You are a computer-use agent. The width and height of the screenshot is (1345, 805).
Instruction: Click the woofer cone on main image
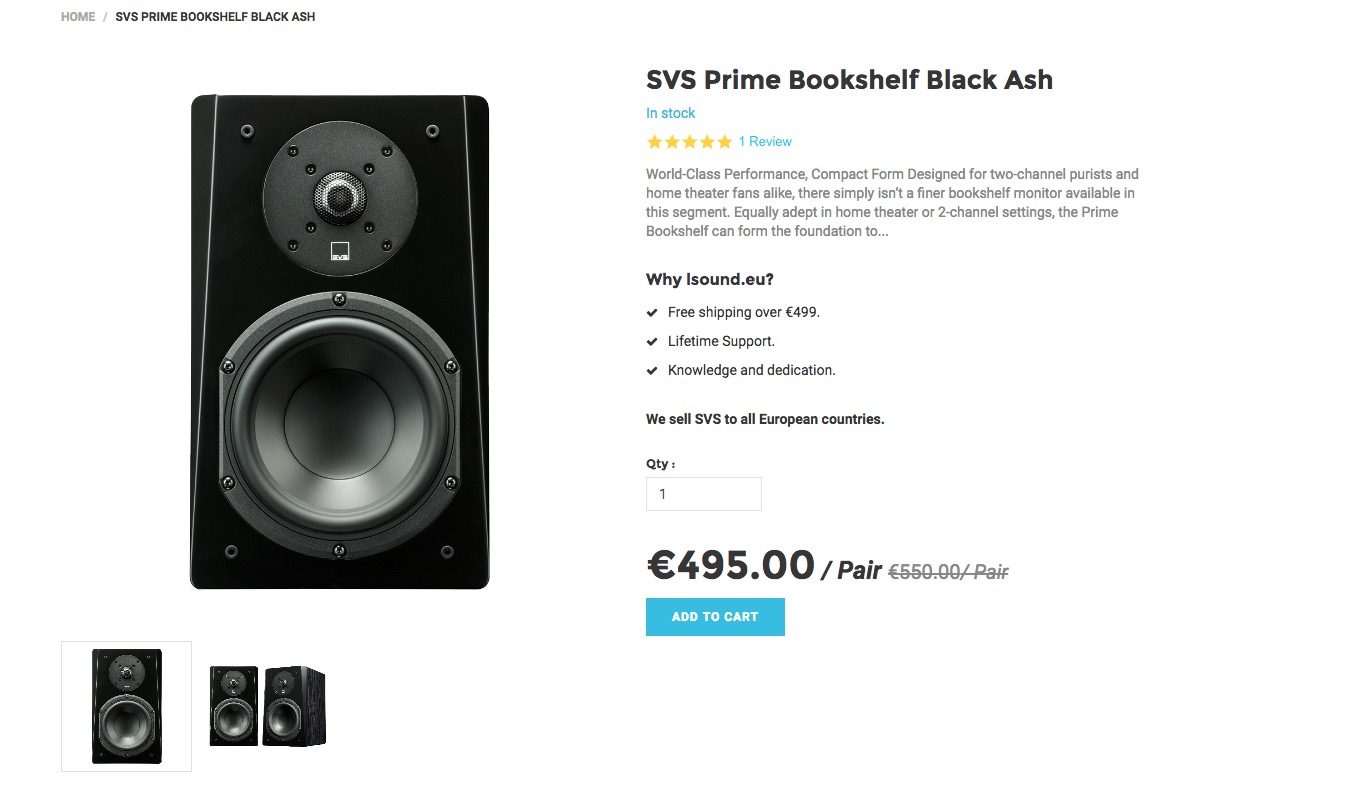(x=340, y=423)
